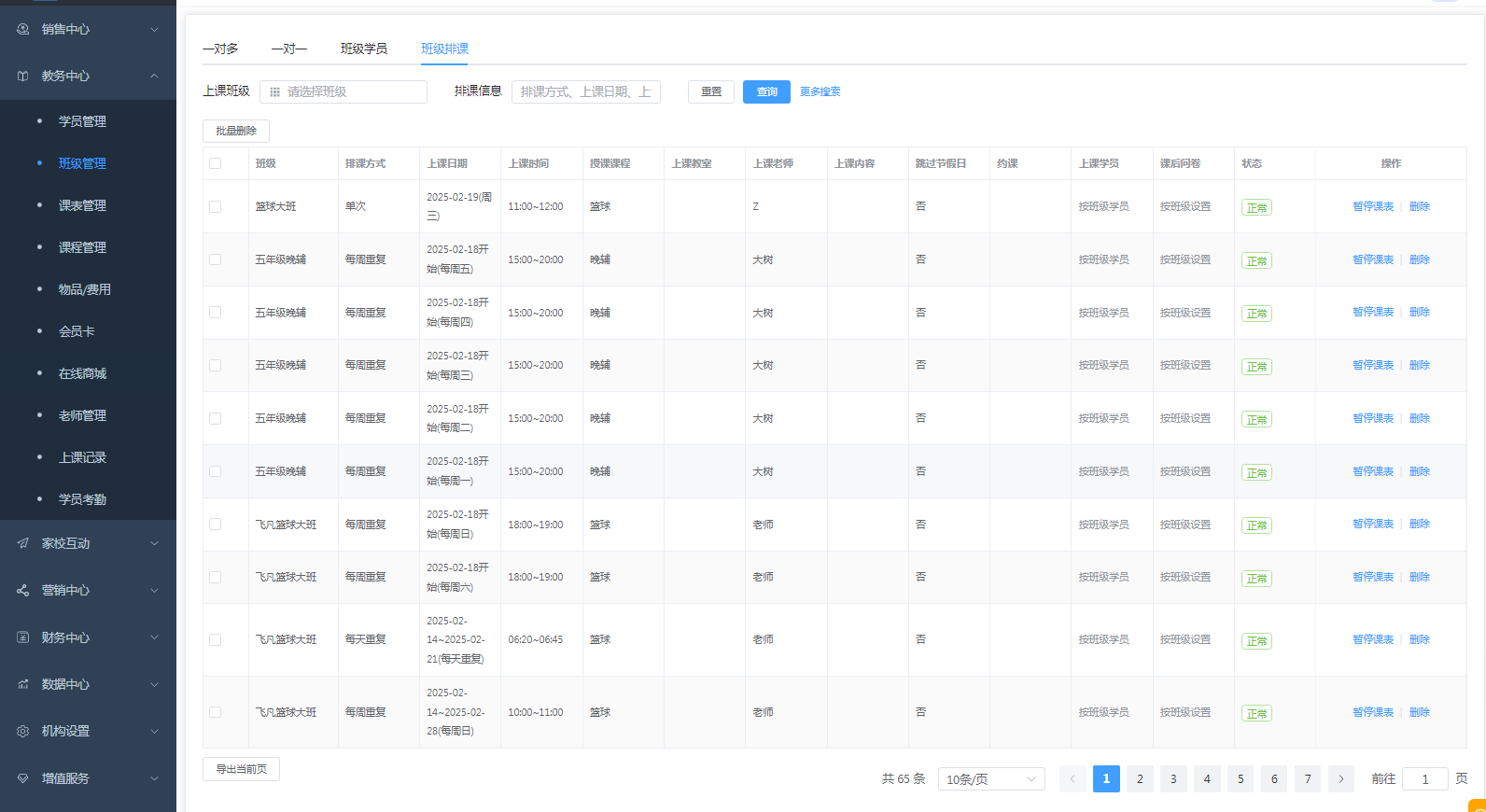Check the 飞凡篮球大班 每周日 18:00 row checkbox
The height and width of the screenshot is (812, 1486).
pos(216,525)
